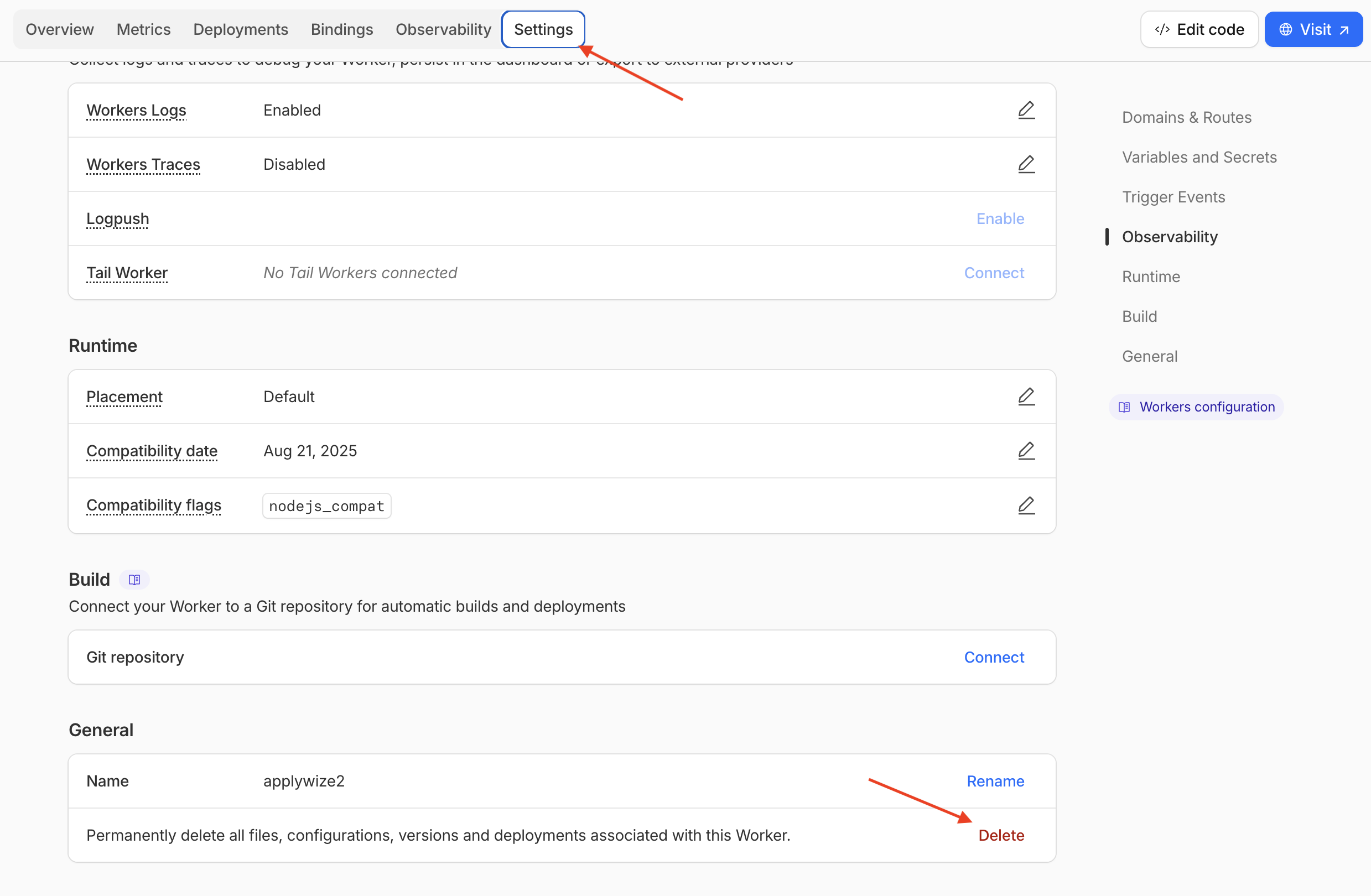Edit the Compatibility date with the pencil icon

coord(1026,451)
